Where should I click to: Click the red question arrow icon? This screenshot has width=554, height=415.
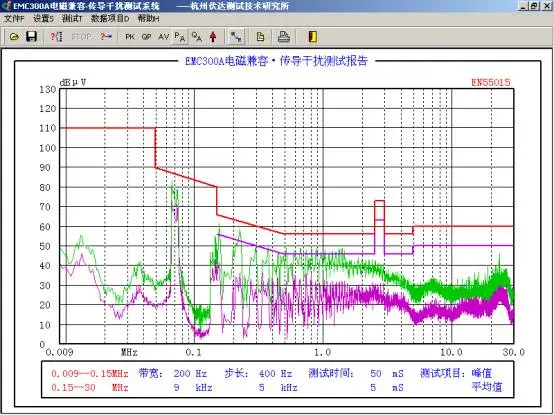(106, 36)
